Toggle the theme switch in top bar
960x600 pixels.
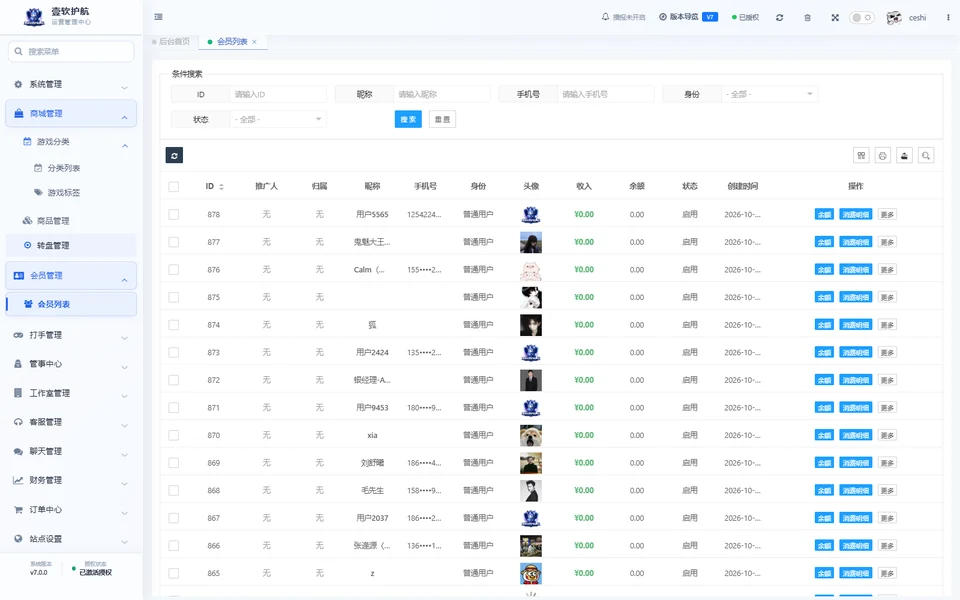[x=861, y=18]
